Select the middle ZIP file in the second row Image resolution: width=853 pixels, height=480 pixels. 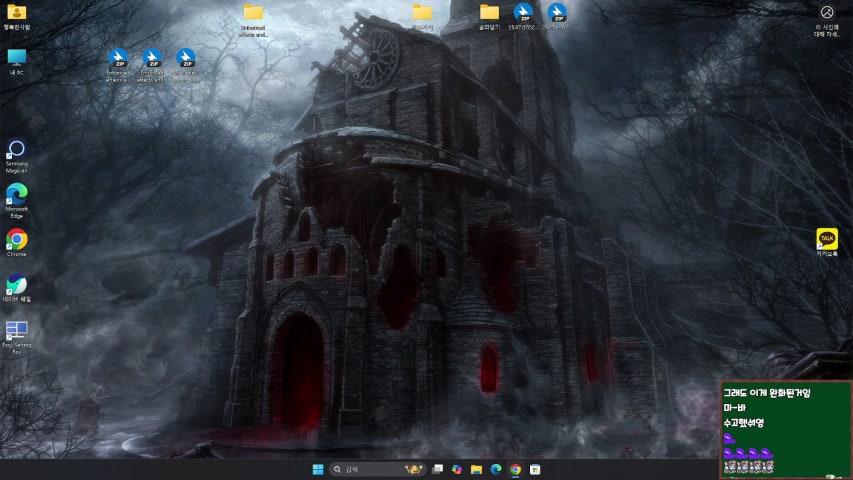(151, 65)
